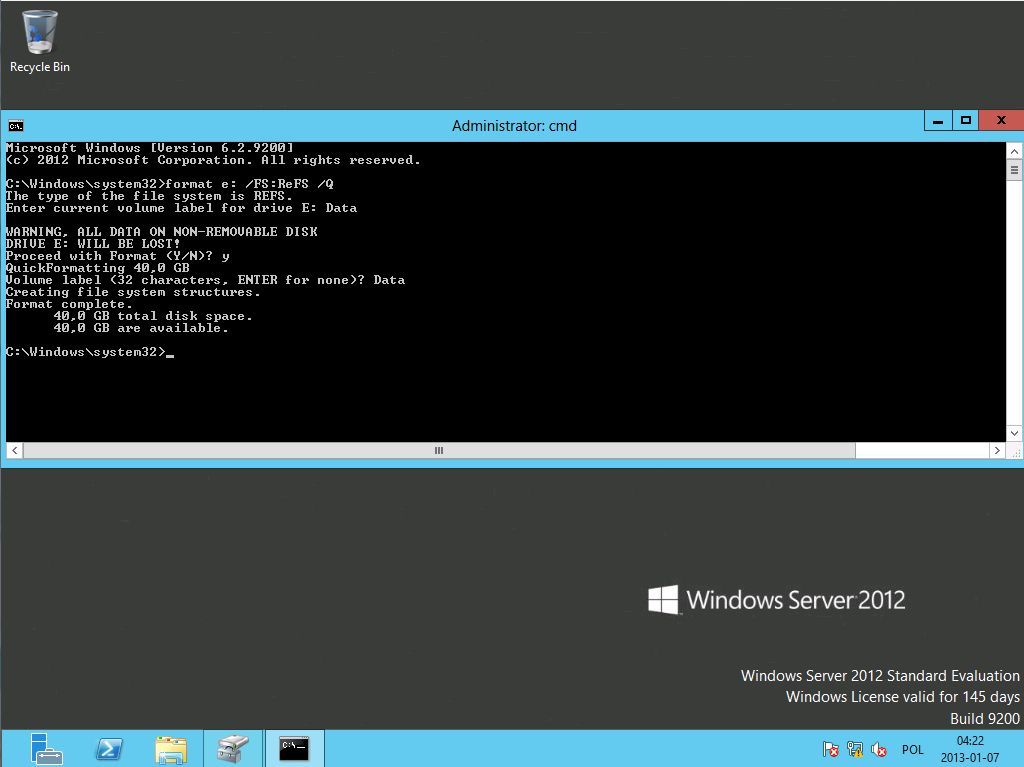1024x767 pixels.
Task: Open Action Center flag tray icon
Action: point(831,749)
